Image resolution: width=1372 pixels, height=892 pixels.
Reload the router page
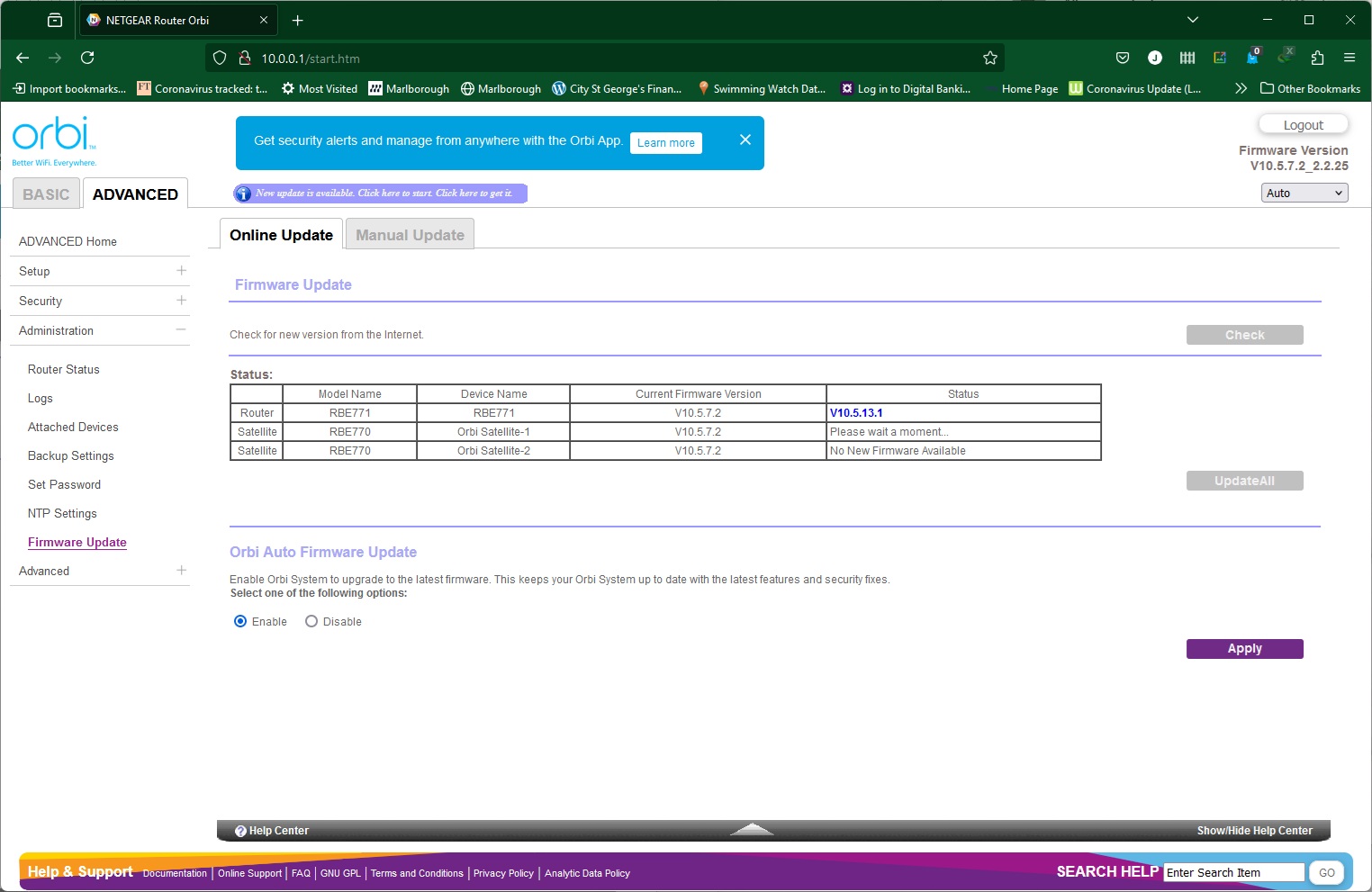pos(87,59)
